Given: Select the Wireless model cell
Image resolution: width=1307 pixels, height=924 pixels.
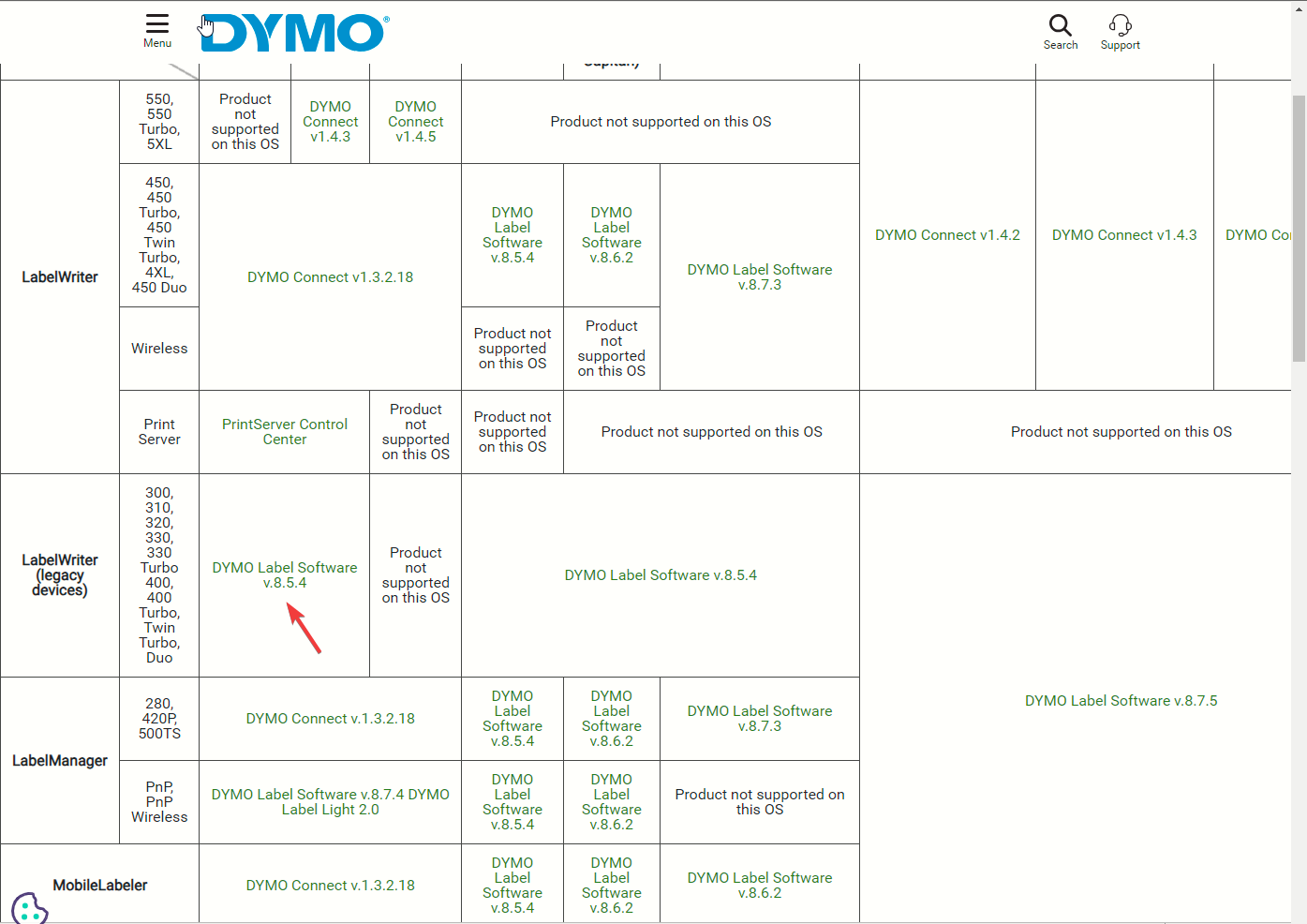Looking at the screenshot, I should click(x=159, y=349).
